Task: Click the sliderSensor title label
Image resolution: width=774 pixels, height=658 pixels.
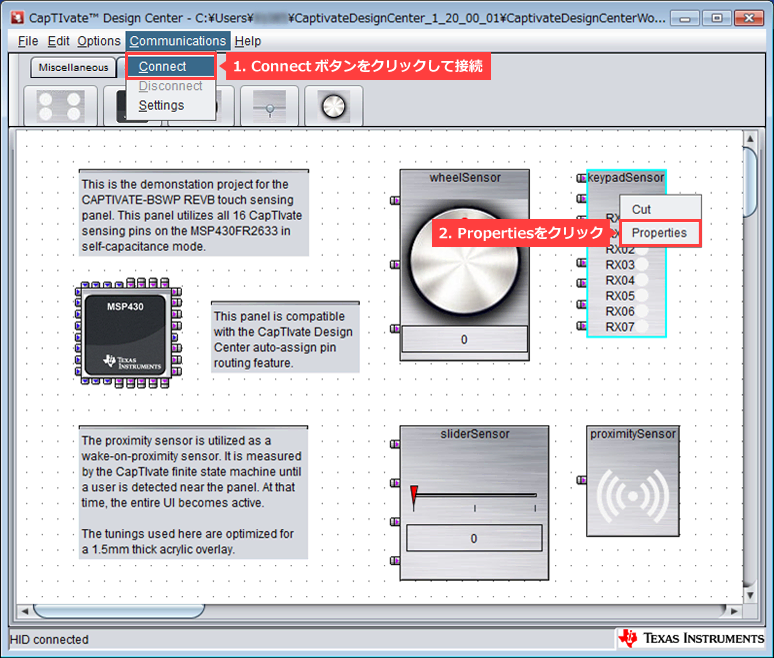Action: [x=475, y=434]
